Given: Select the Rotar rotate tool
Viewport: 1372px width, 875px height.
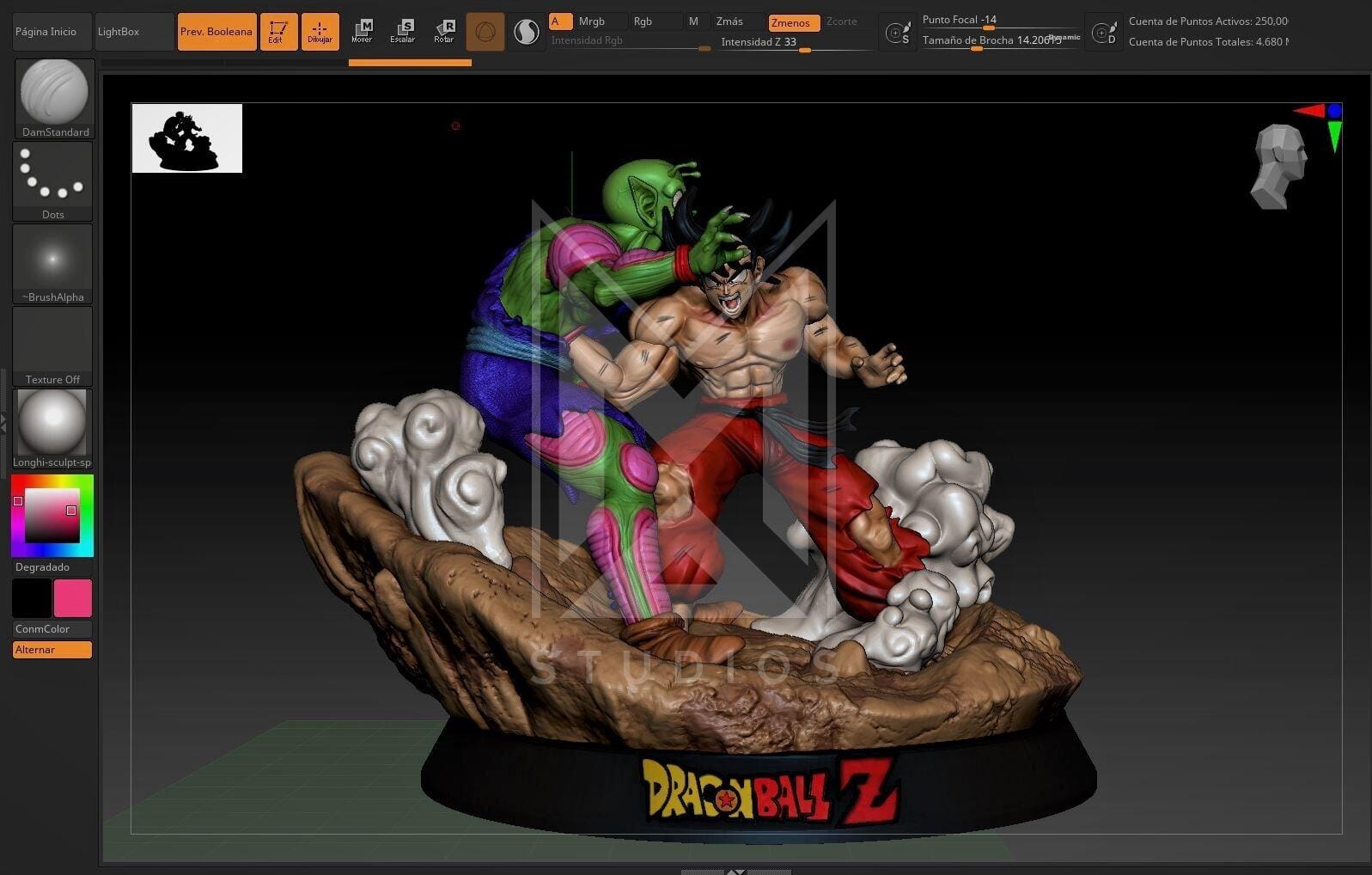Looking at the screenshot, I should coord(443,31).
